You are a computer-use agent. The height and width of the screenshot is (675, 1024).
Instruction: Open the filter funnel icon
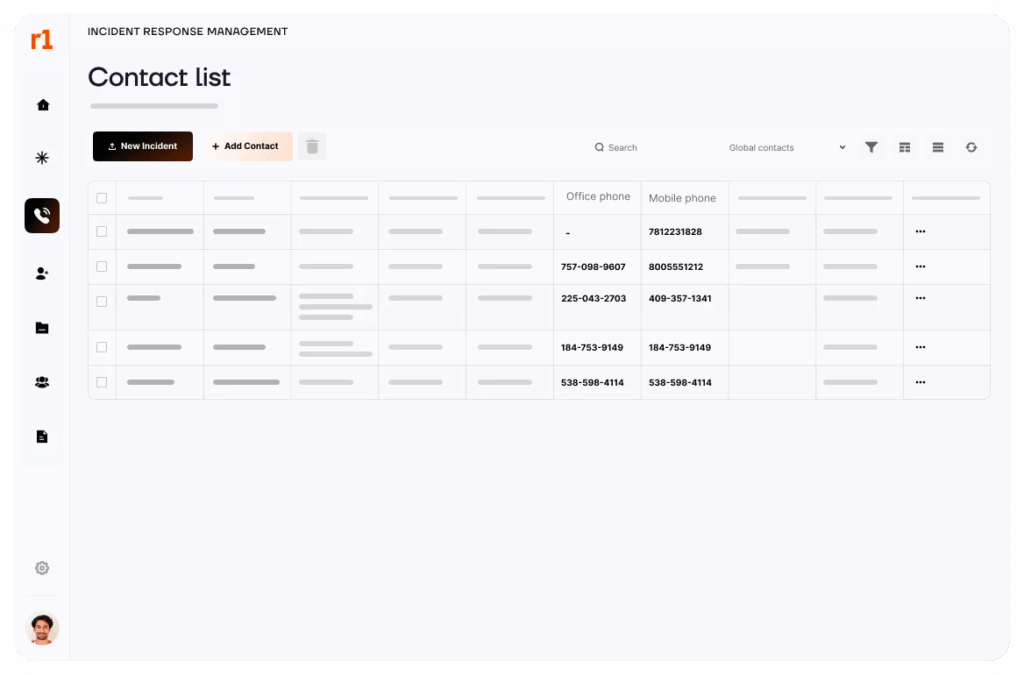pyautogui.click(x=871, y=148)
